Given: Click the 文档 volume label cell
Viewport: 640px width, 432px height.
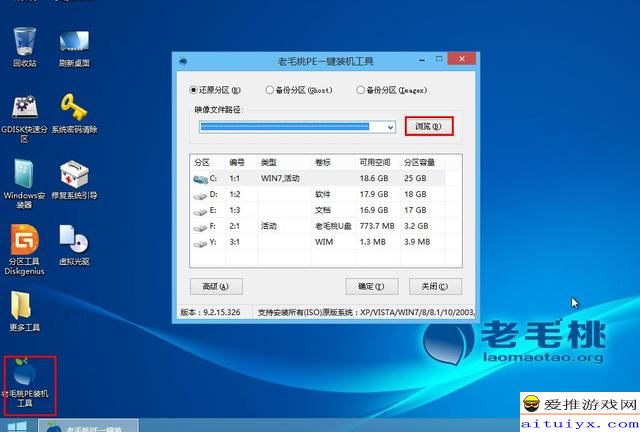Looking at the screenshot, I should (322, 210).
